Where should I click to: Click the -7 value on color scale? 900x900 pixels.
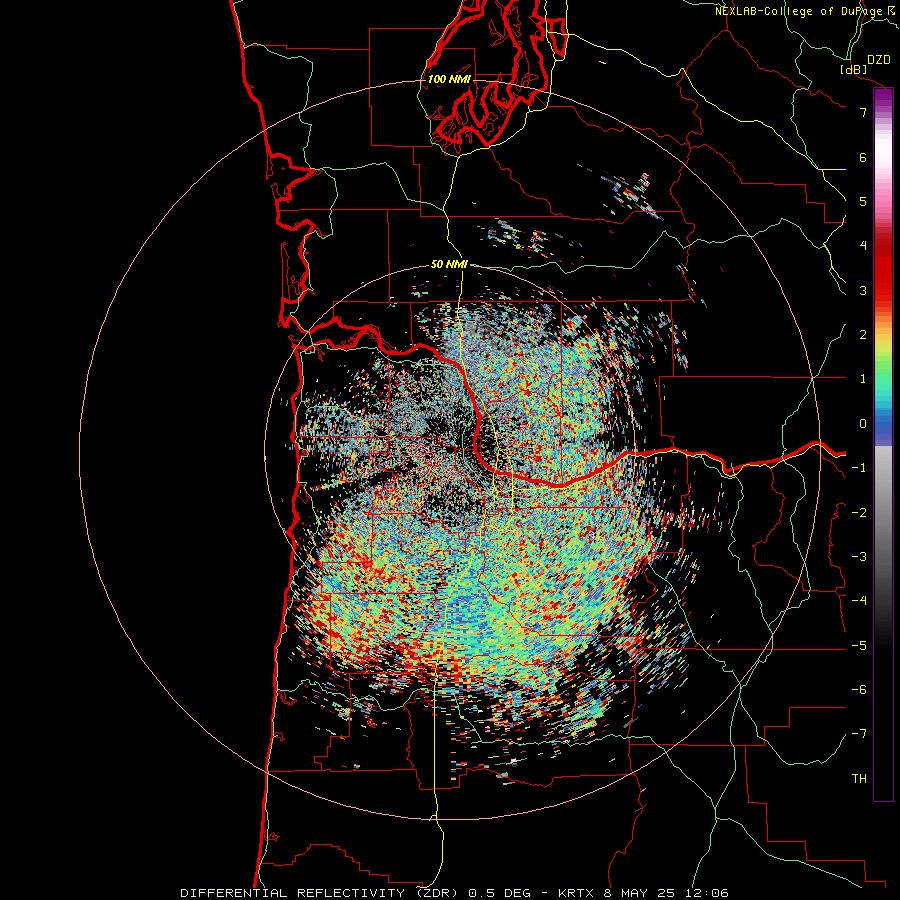point(859,734)
